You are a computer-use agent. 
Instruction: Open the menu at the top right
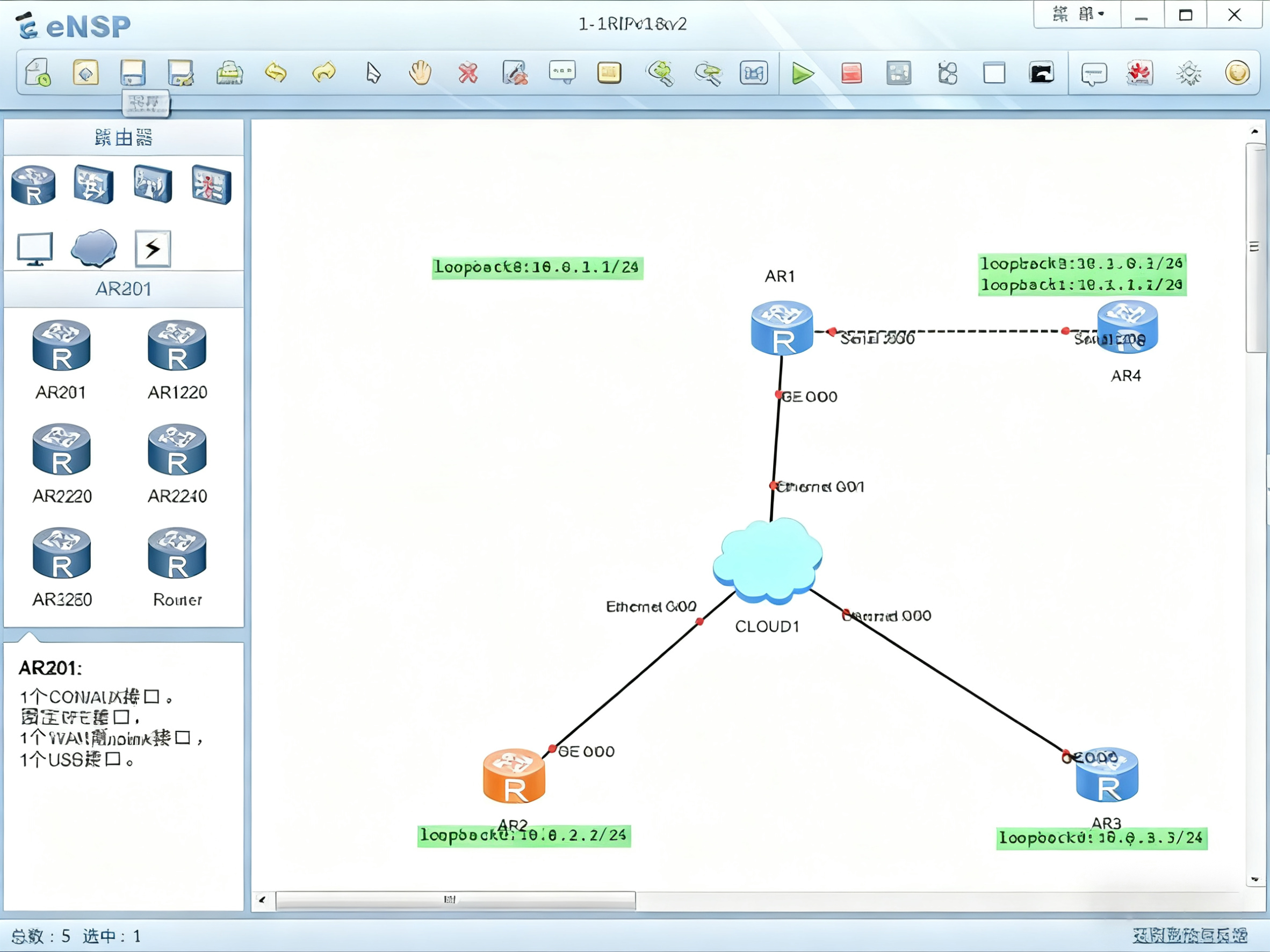coord(1078,14)
